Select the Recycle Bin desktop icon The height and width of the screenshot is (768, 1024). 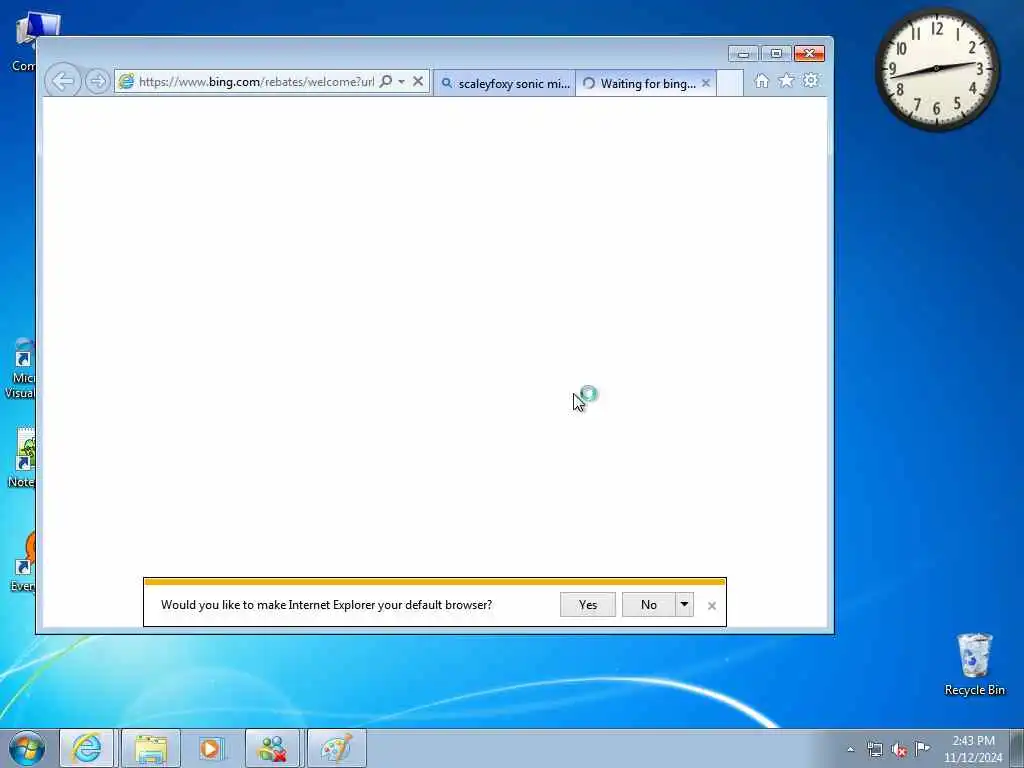[x=974, y=664]
